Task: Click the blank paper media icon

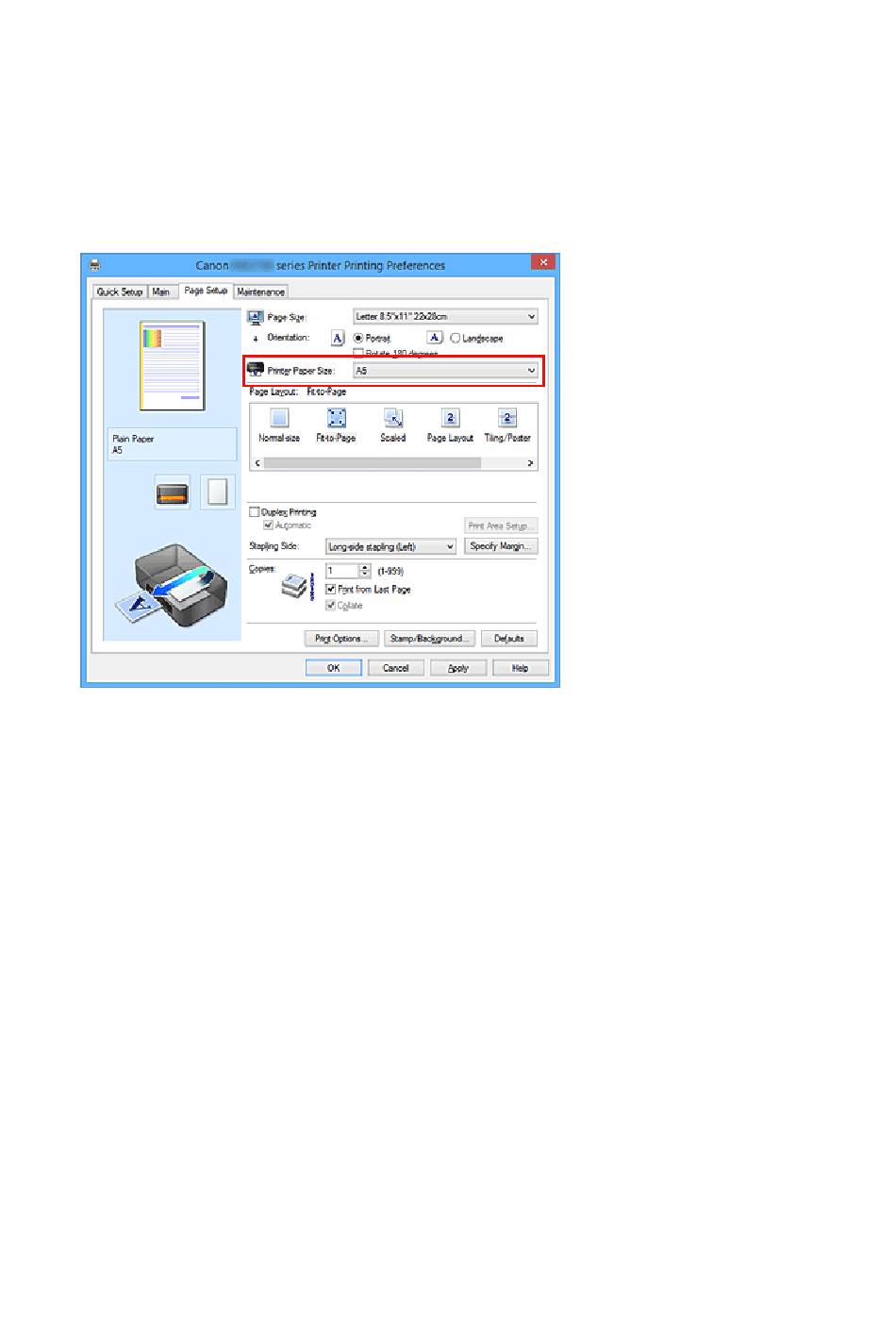Action: (x=218, y=492)
